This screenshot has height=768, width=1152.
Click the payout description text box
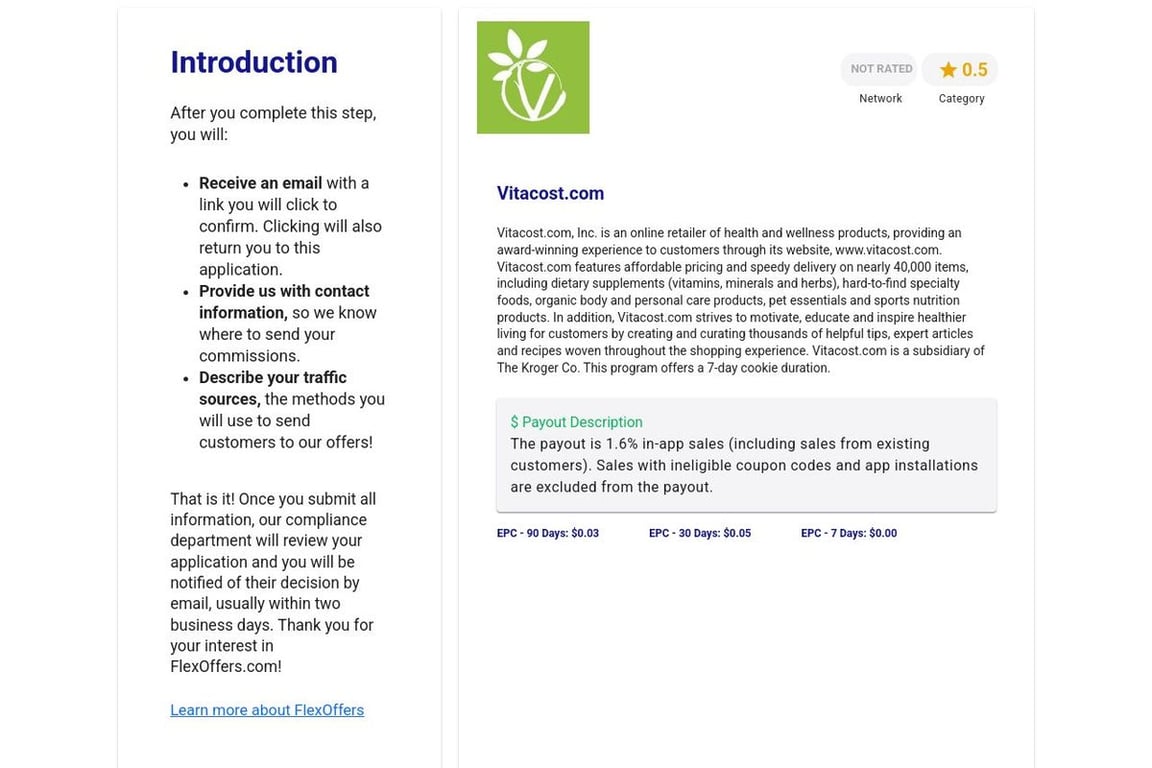tap(746, 455)
